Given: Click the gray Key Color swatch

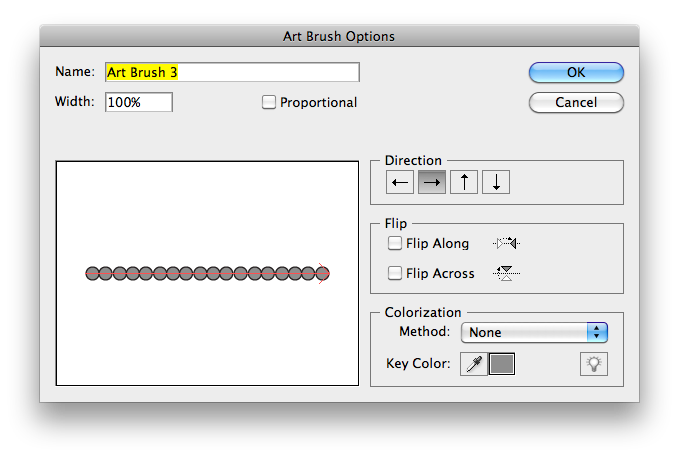Looking at the screenshot, I should pos(502,364).
